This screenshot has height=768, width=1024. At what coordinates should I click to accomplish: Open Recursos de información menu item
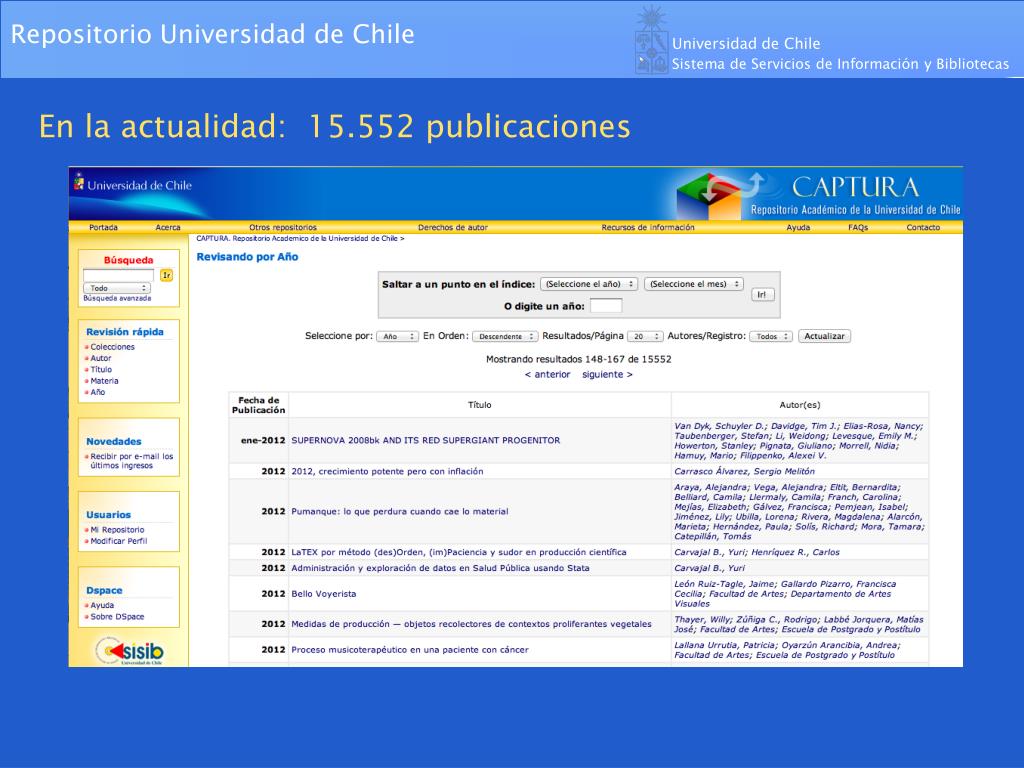coord(648,227)
